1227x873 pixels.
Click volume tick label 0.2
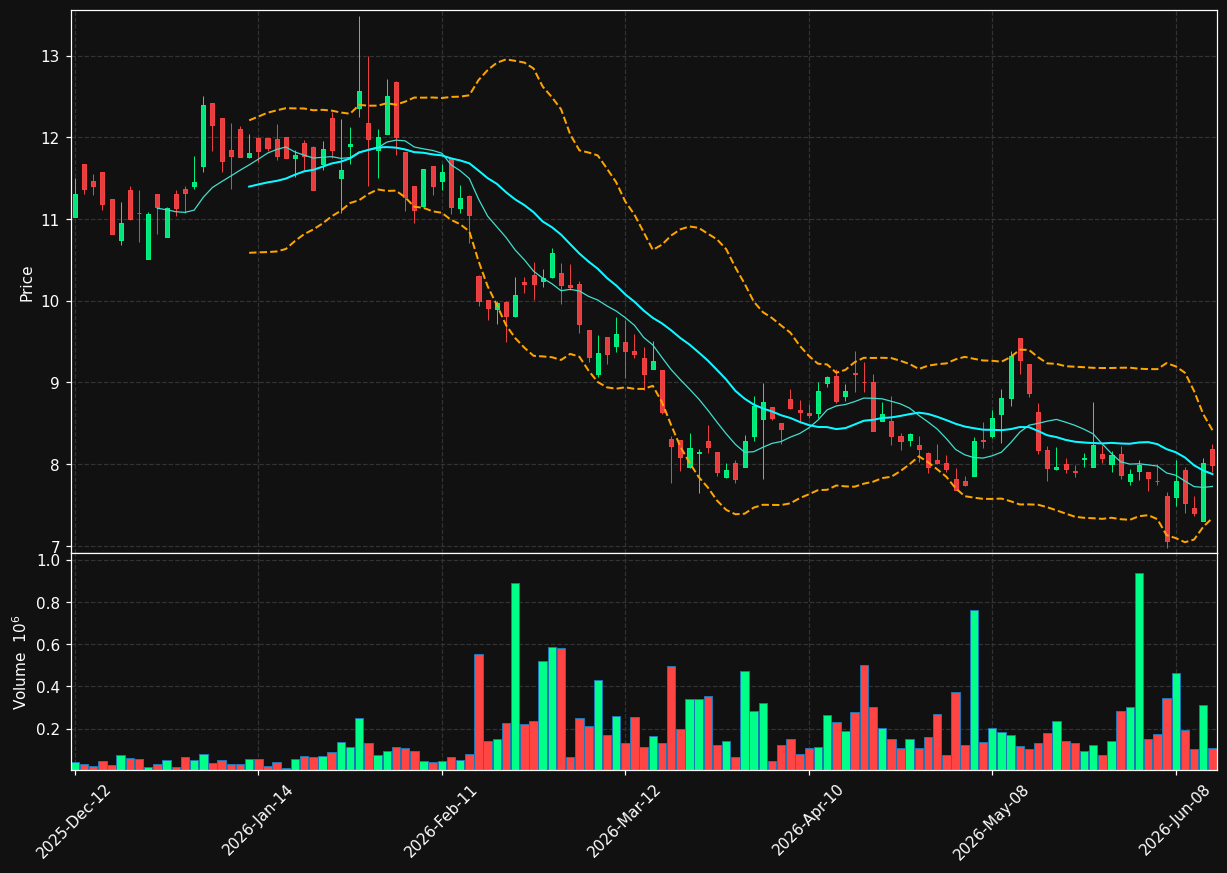coord(48,730)
